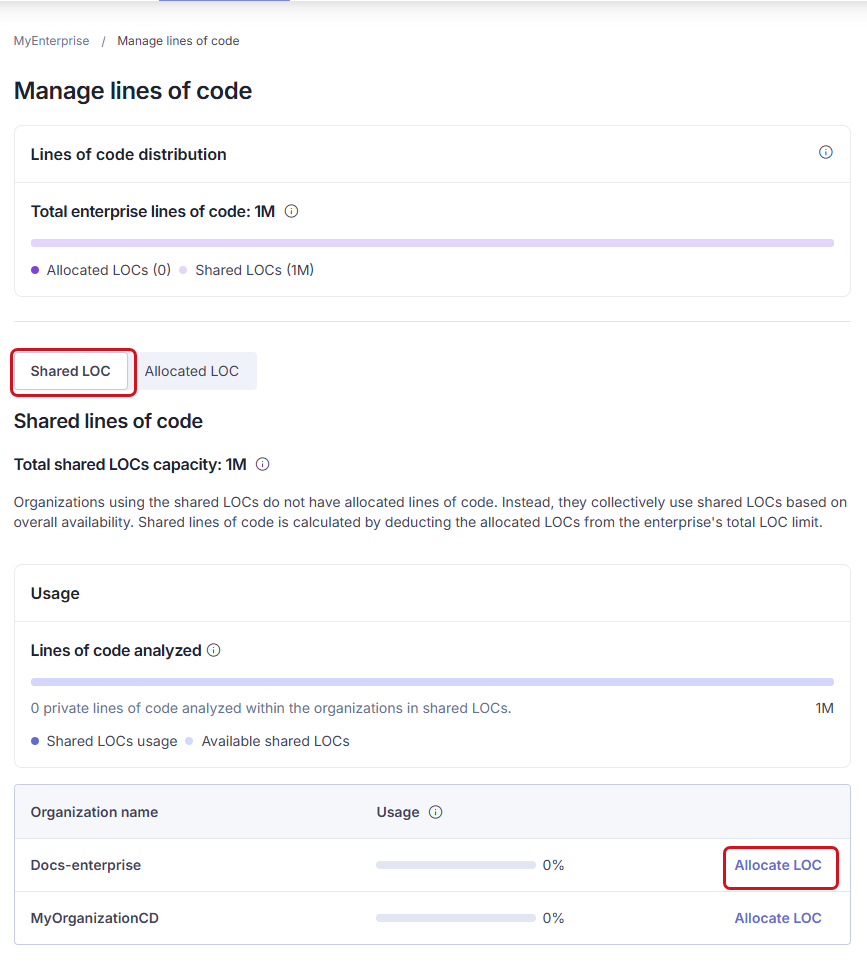This screenshot has height=971, width=867.
Task: Open the info tooltip next to Total enterprise lines of code
Action: (291, 211)
